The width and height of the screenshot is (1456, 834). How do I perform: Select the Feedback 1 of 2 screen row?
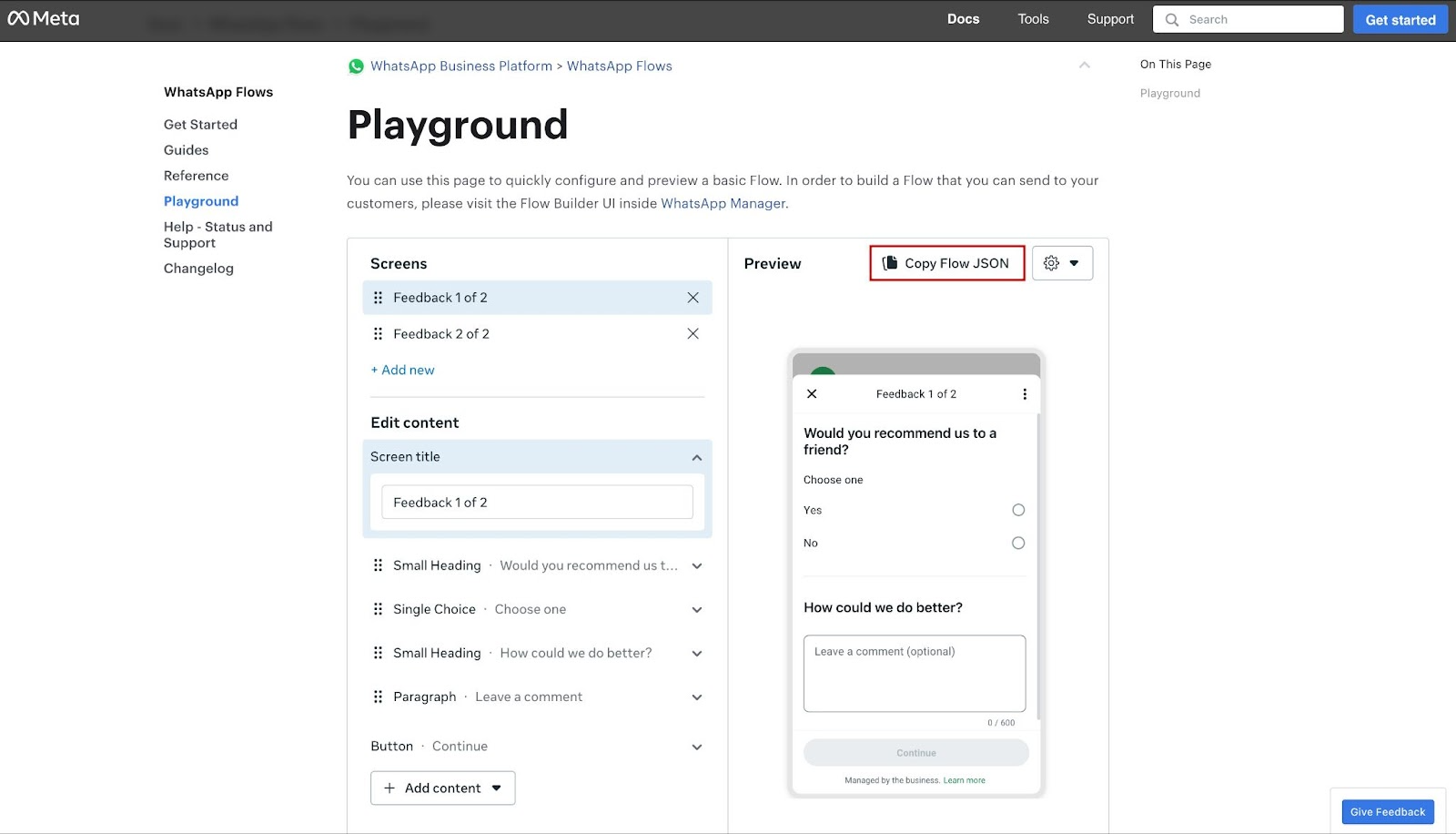[537, 298]
